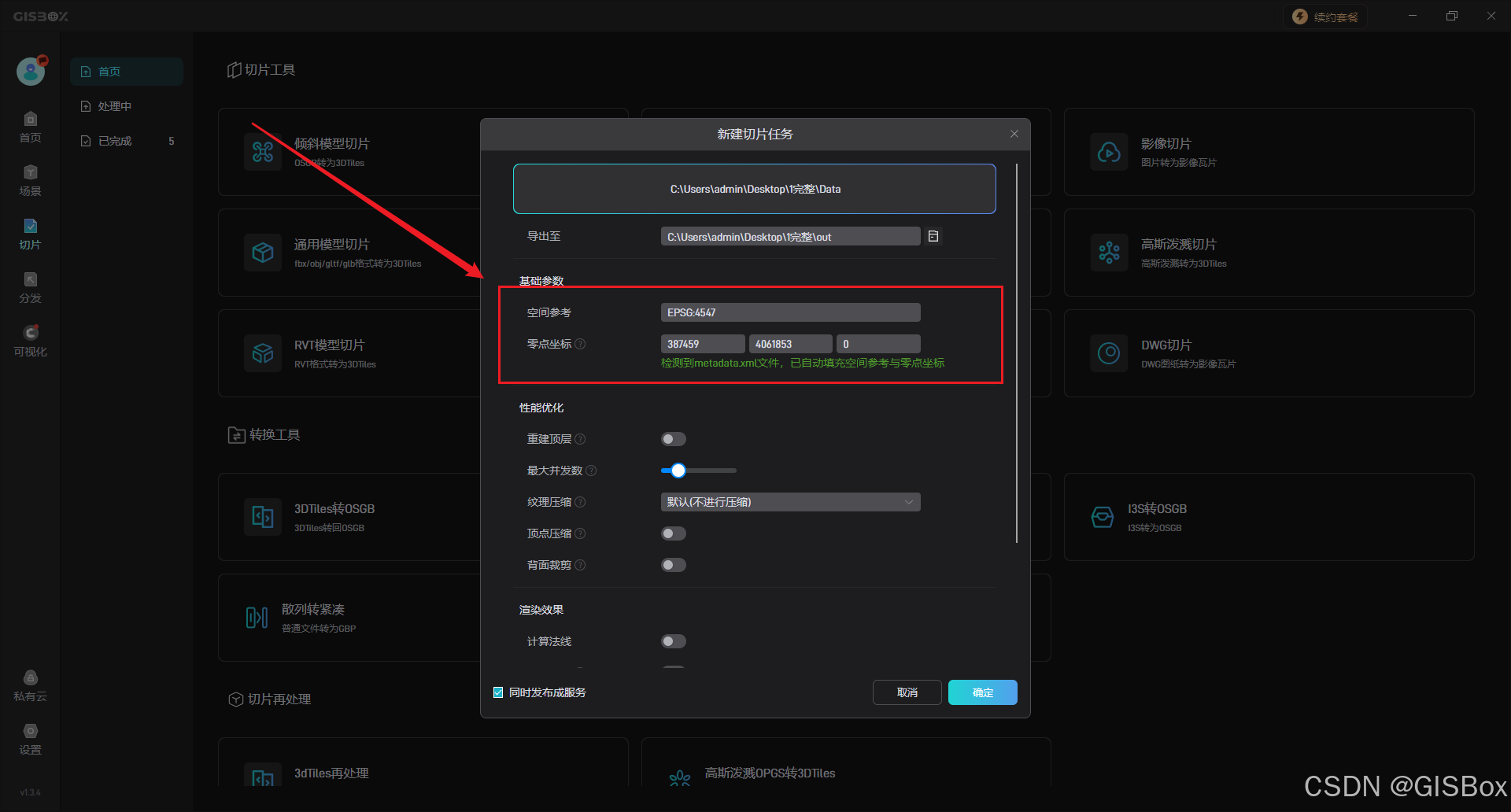Image resolution: width=1511 pixels, height=812 pixels.
Task: Click the 散列转紧凑 icon
Action: [257, 618]
